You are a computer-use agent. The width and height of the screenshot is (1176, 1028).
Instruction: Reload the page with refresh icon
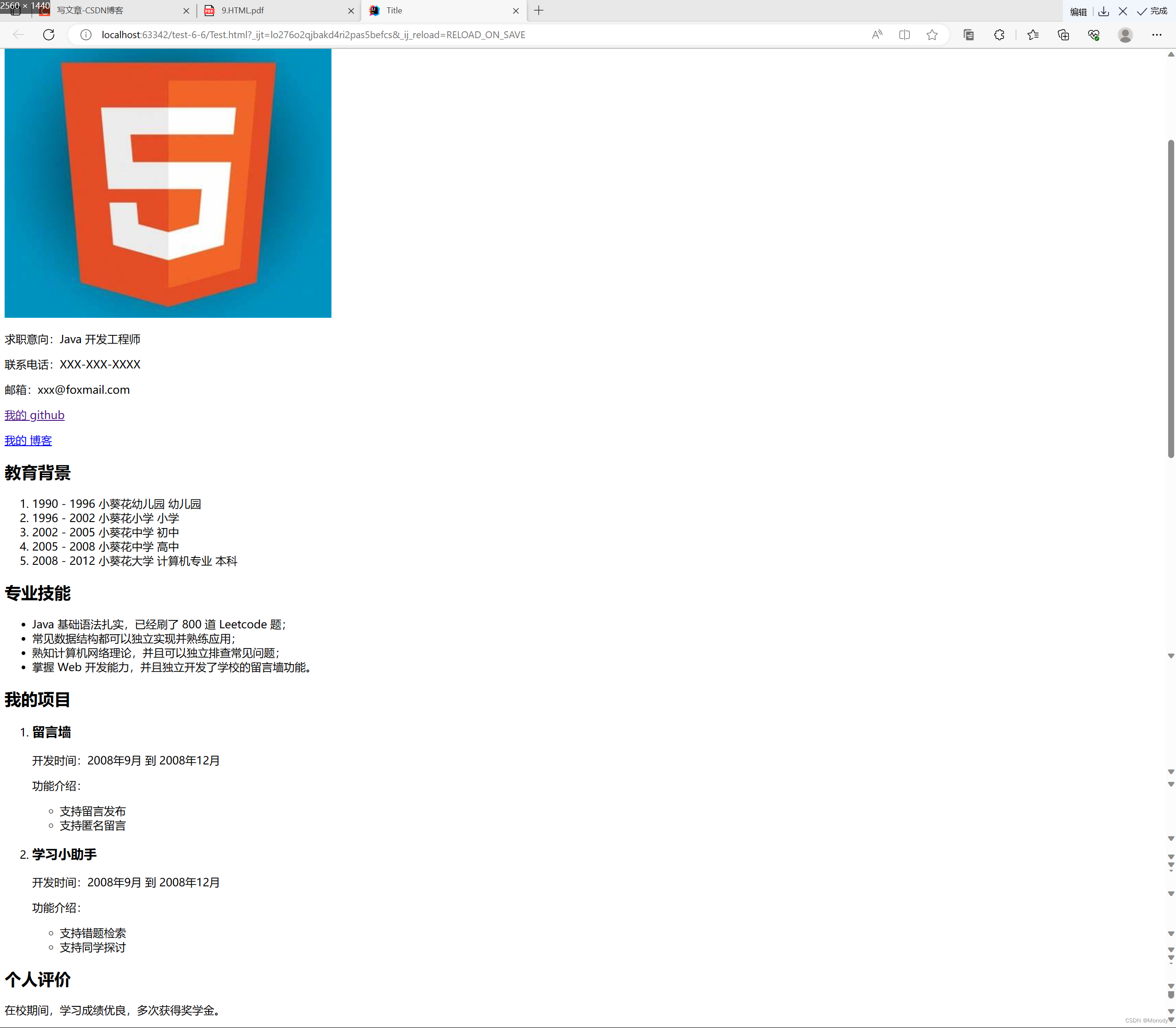point(49,35)
